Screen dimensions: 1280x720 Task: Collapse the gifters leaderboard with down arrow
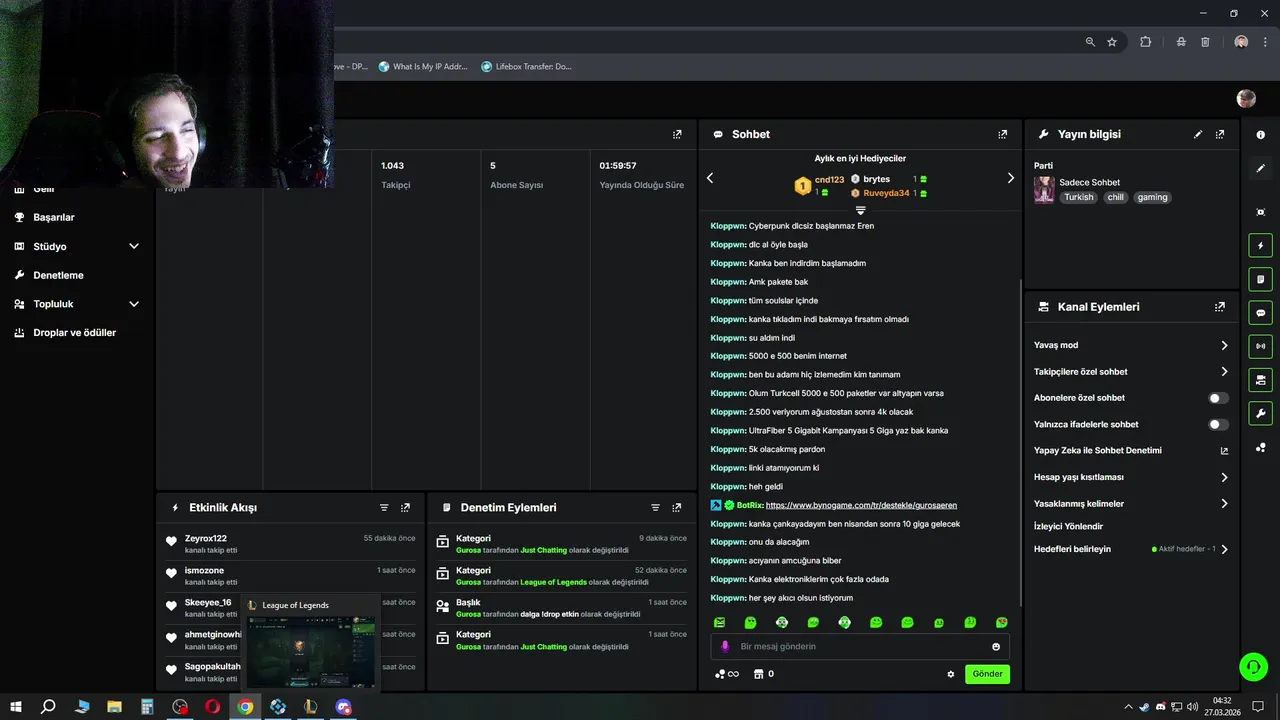pyautogui.click(x=860, y=210)
